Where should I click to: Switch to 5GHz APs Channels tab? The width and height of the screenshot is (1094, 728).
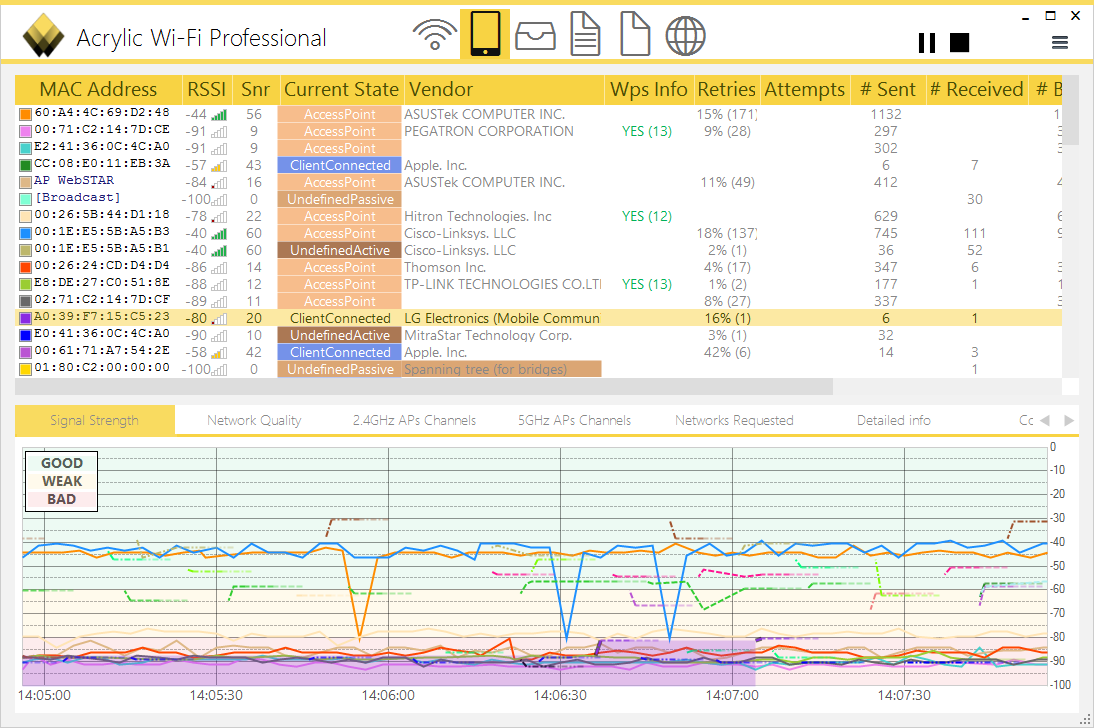574,420
